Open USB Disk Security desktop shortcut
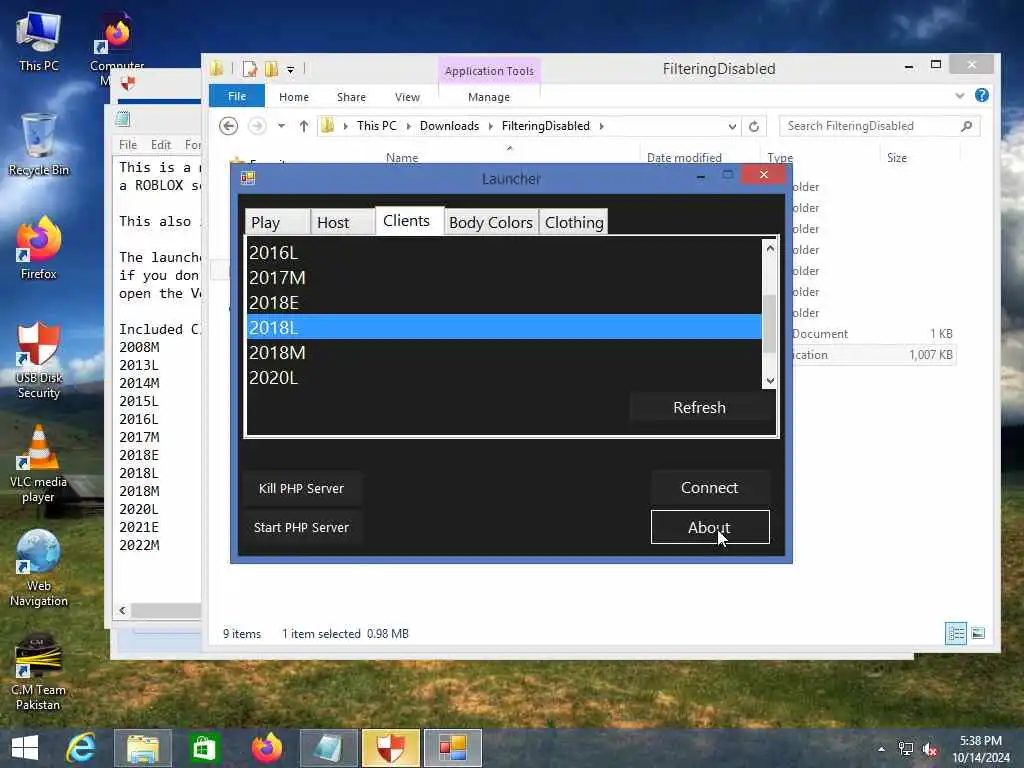The width and height of the screenshot is (1024, 768). (x=39, y=360)
